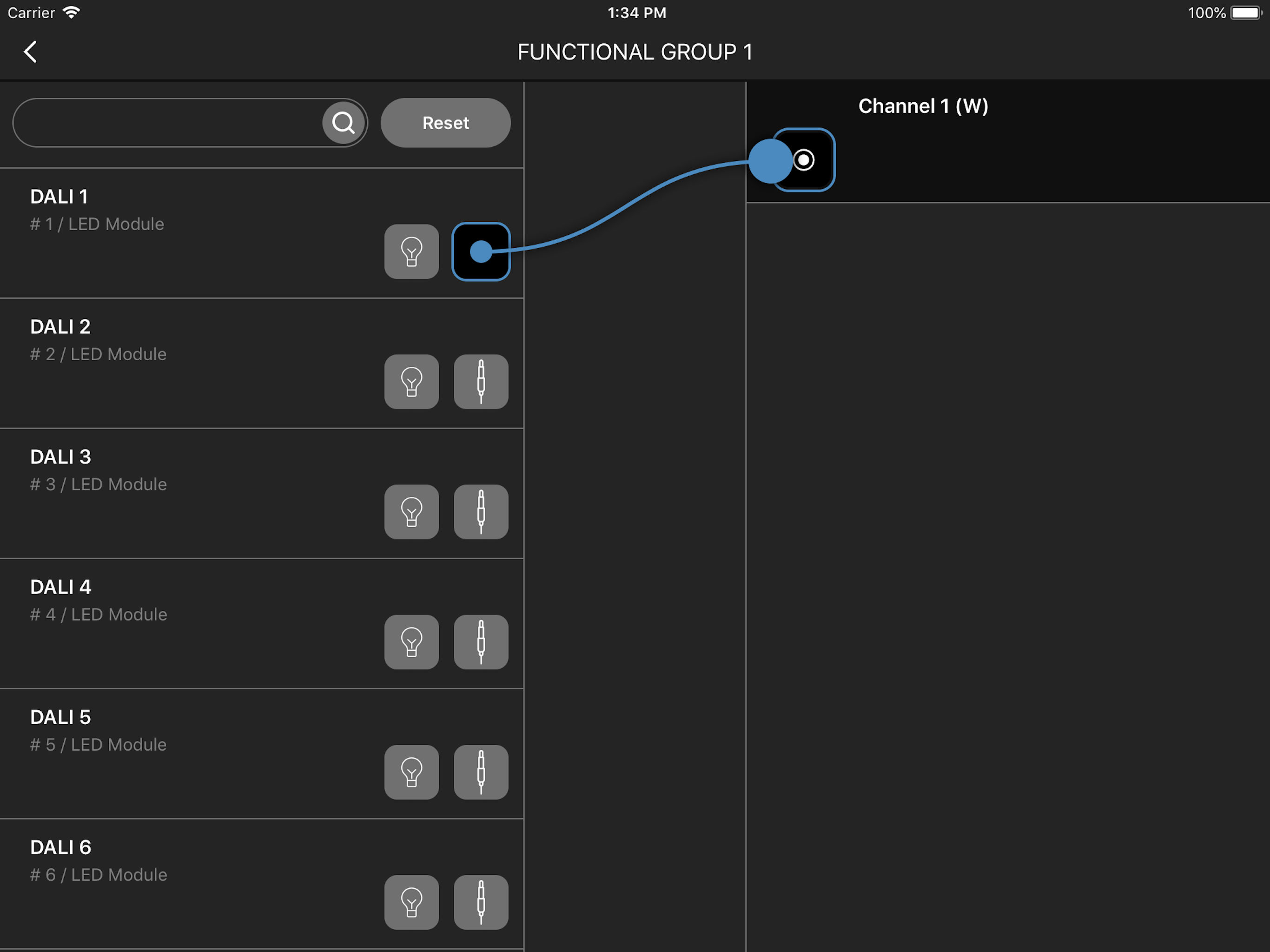Go back using the back arrow

(30, 52)
